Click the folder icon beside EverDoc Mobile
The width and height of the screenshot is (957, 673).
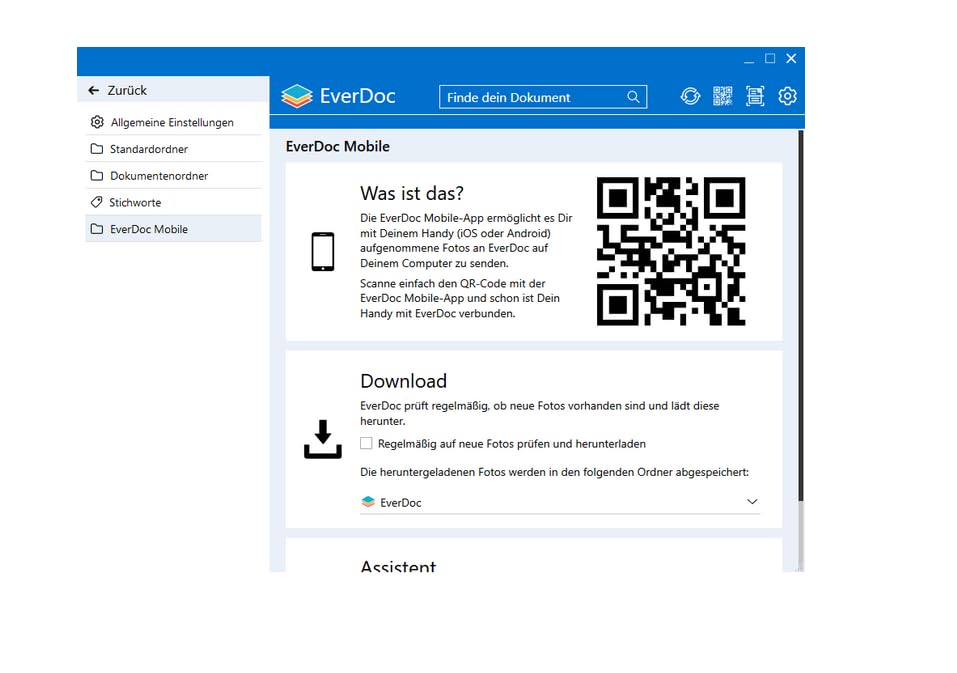[x=96, y=229]
